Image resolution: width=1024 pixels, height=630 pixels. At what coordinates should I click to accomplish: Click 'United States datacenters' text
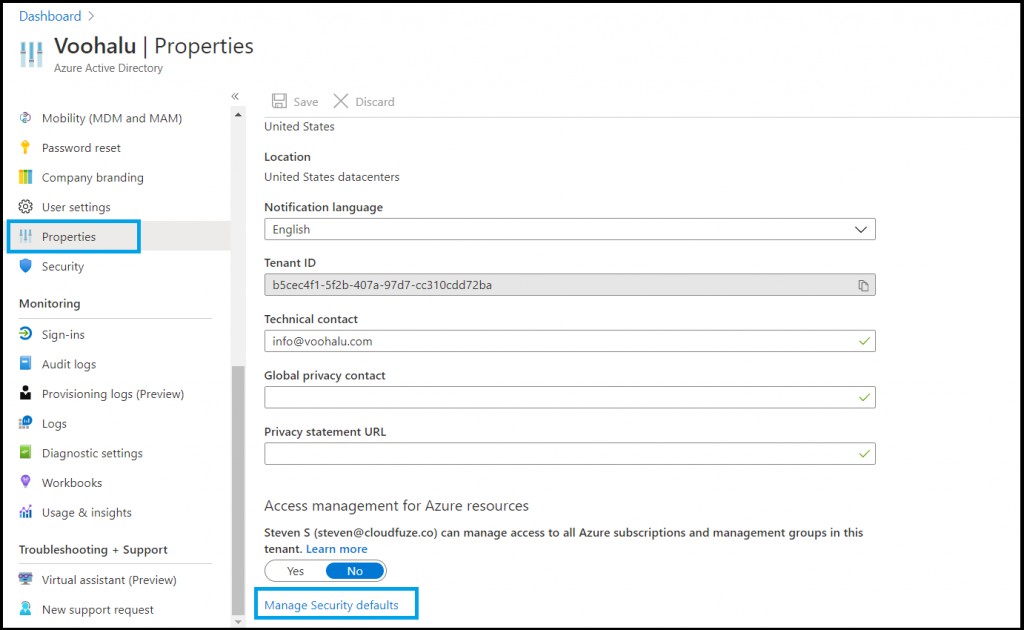(x=332, y=176)
